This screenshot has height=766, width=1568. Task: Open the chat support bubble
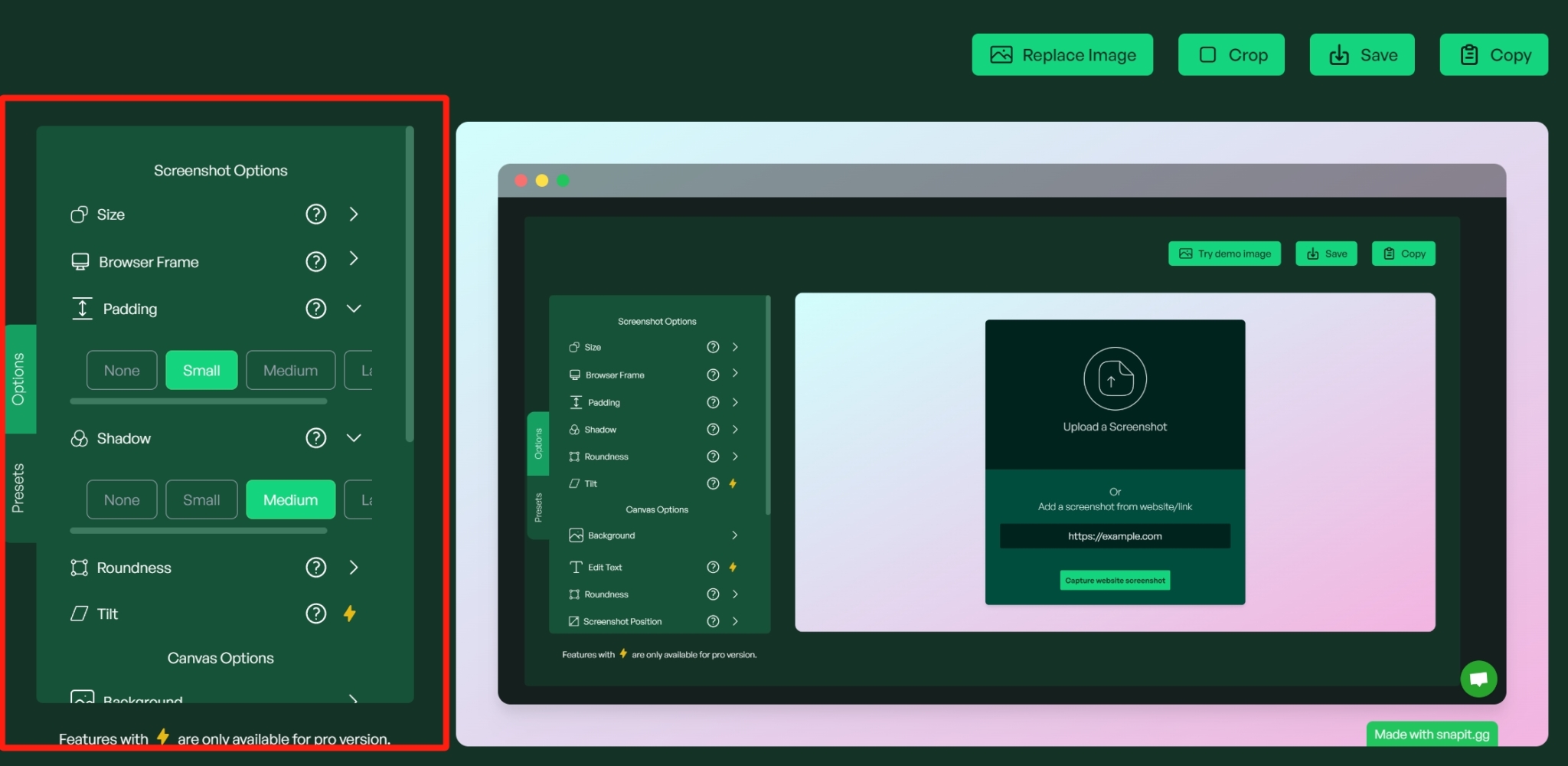point(1478,679)
